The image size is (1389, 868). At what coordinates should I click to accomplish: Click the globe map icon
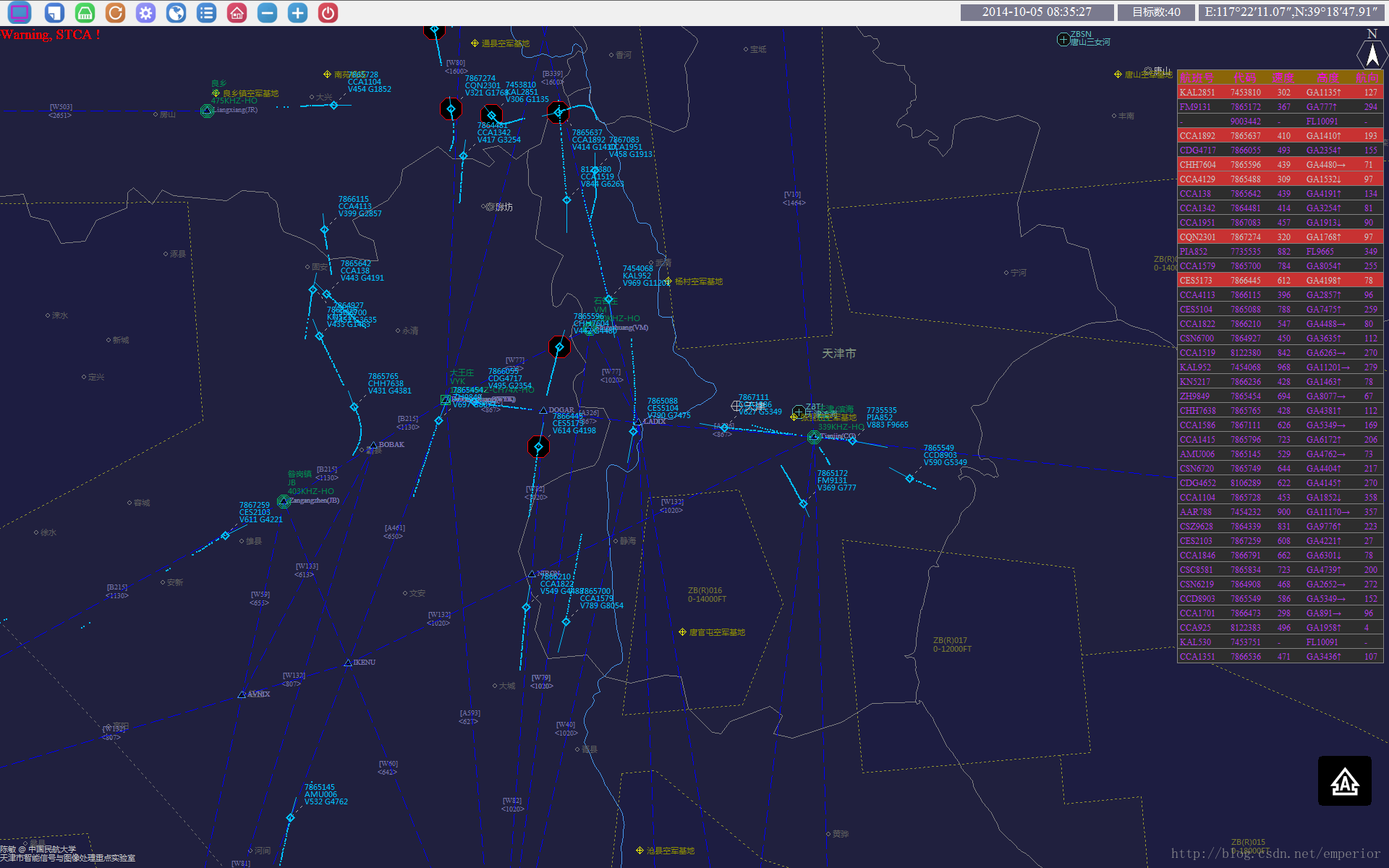pos(176,12)
